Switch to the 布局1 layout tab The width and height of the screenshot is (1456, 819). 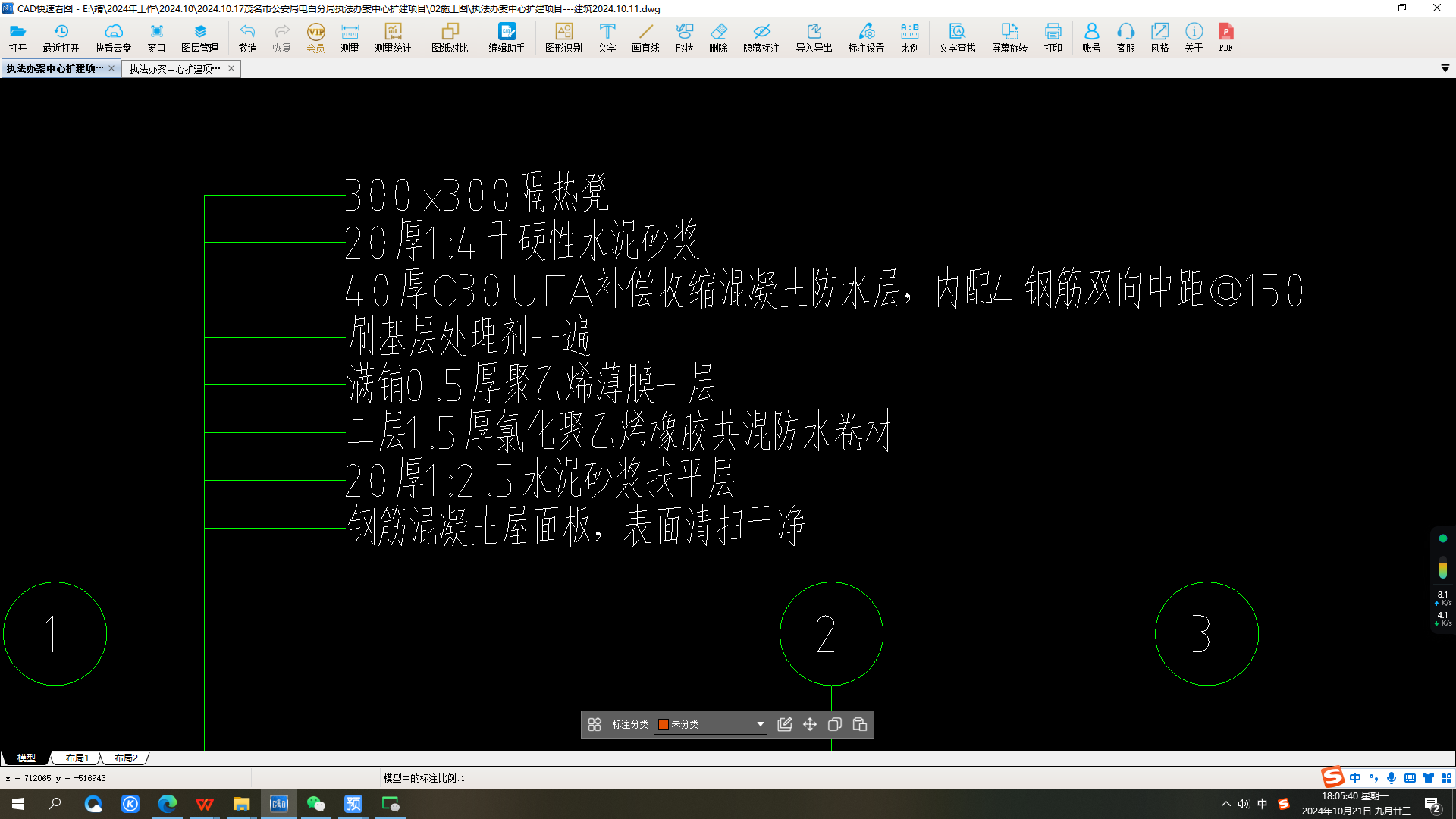click(77, 758)
